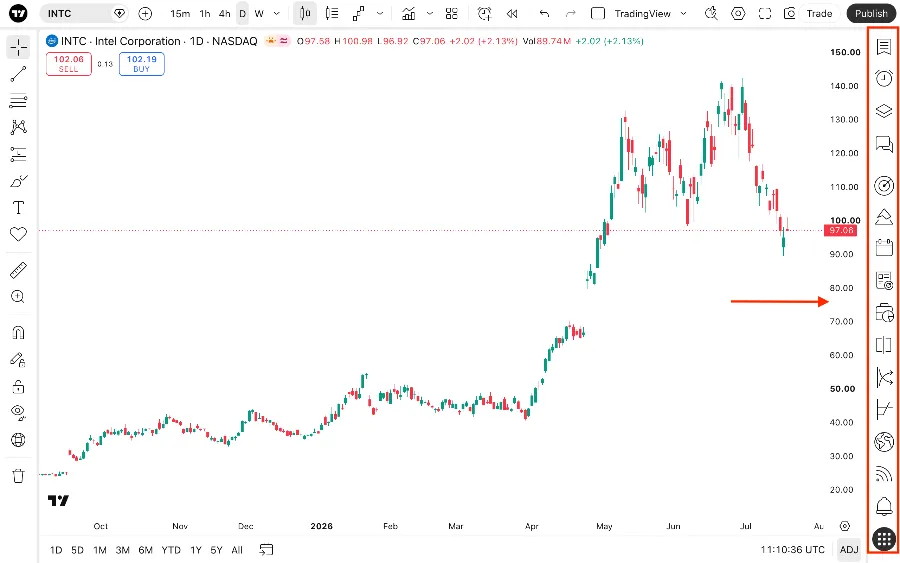Screen dimensions: 900x563
Task: Open the TradingView logo menu
Action: click(x=18, y=13)
